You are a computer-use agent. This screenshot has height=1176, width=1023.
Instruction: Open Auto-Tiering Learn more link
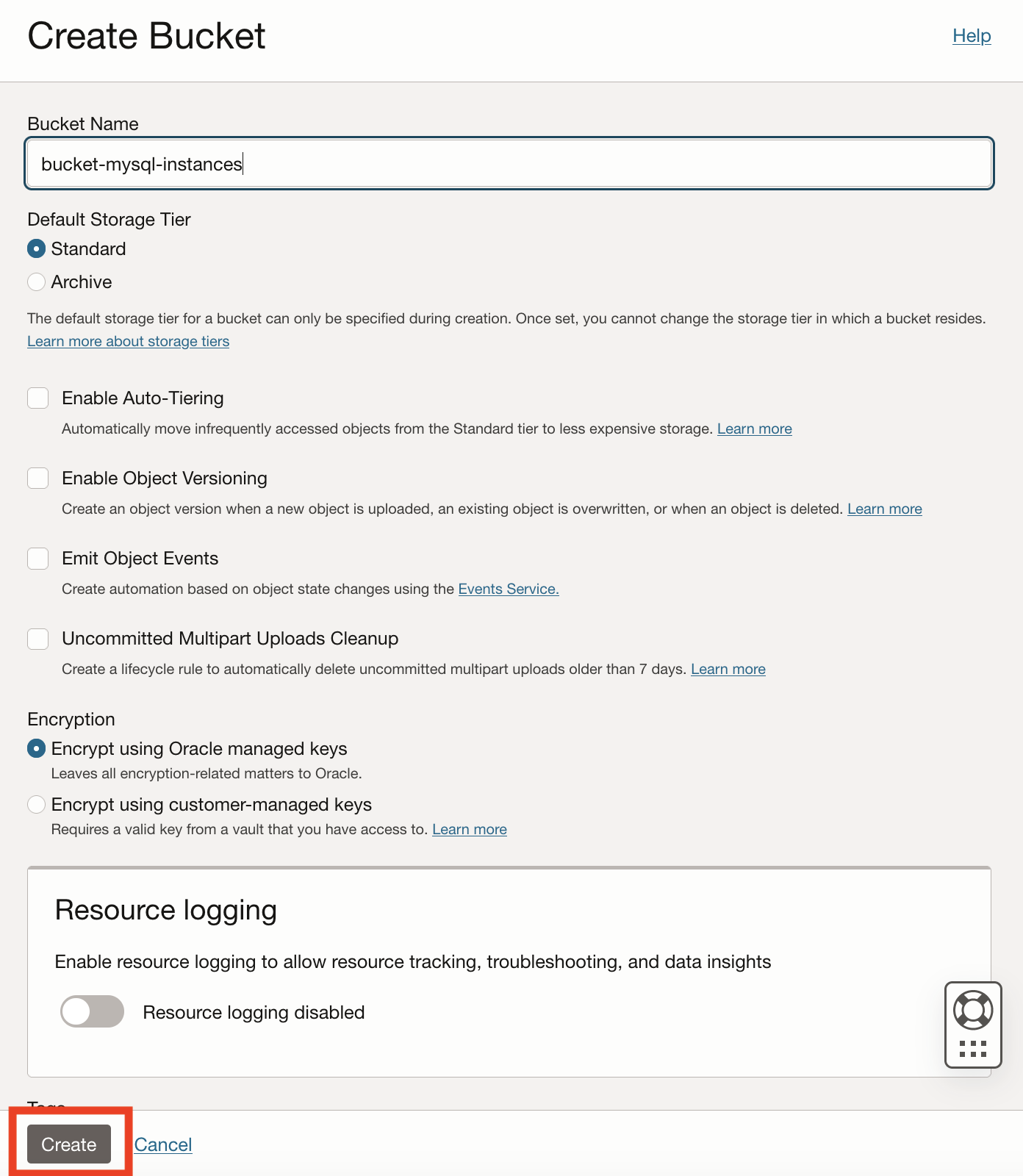click(754, 429)
